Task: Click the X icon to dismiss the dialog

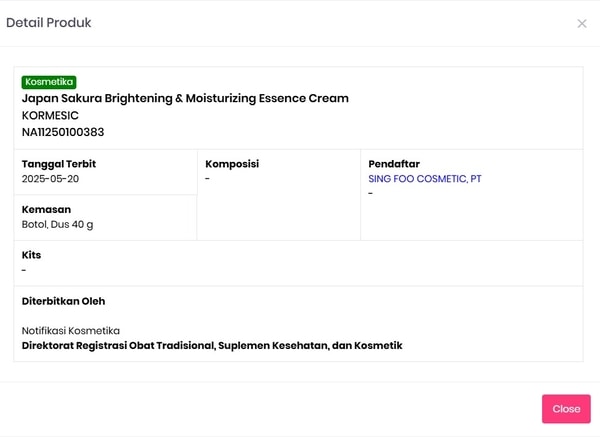Action: pos(582,23)
